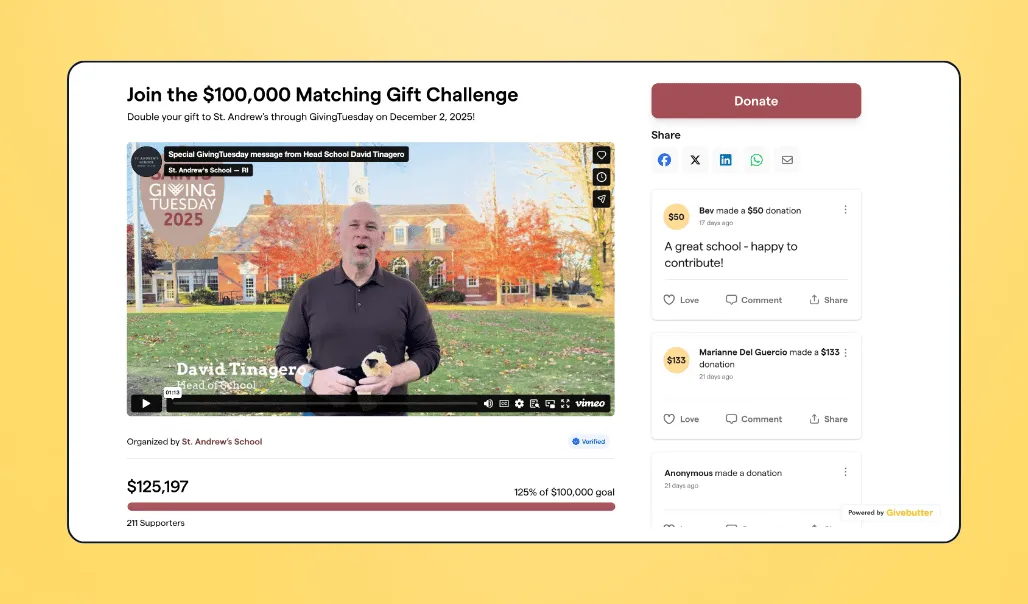Share campaign via WhatsApp
Screen dimensions: 1028x604
click(757, 160)
